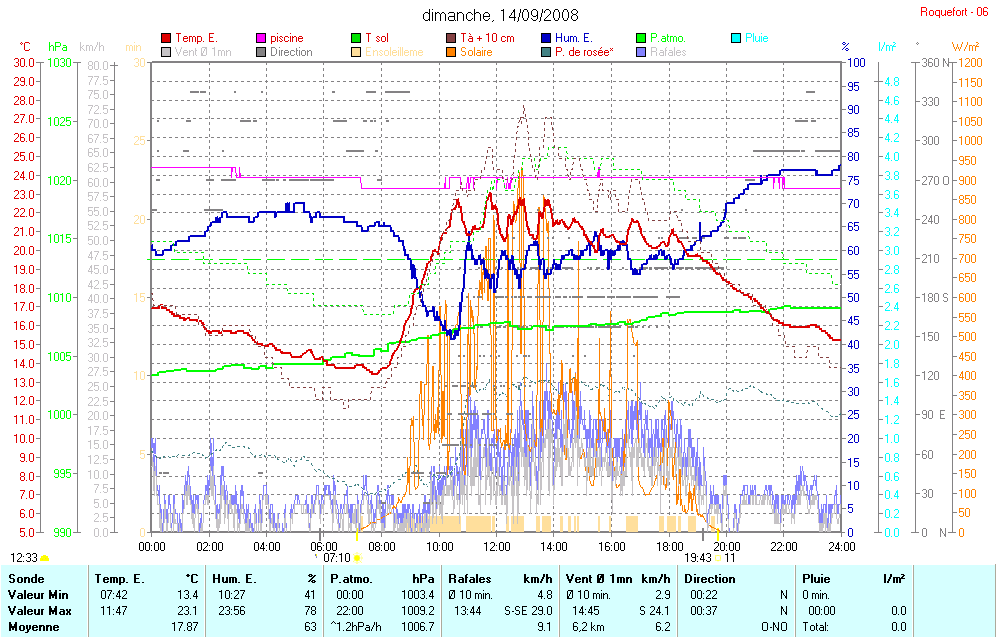Click the green hPa axis unit label
Image resolution: width=996 pixels, height=637 pixels.
(58, 47)
